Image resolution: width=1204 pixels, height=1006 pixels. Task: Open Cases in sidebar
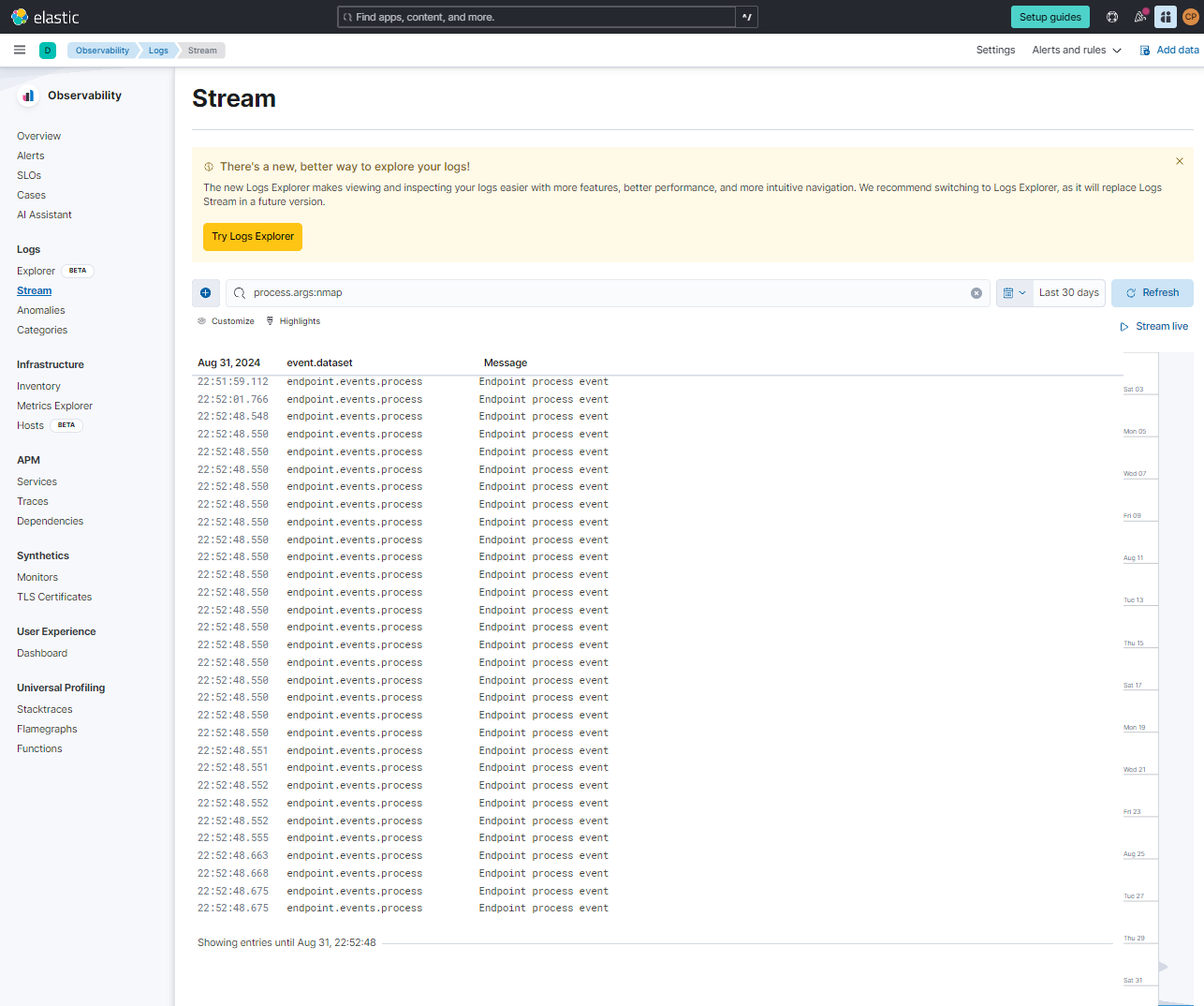(x=31, y=196)
